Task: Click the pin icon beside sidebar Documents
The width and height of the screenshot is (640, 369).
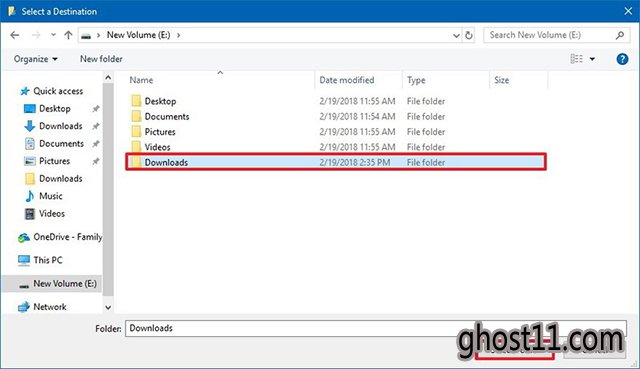Action: [x=96, y=144]
